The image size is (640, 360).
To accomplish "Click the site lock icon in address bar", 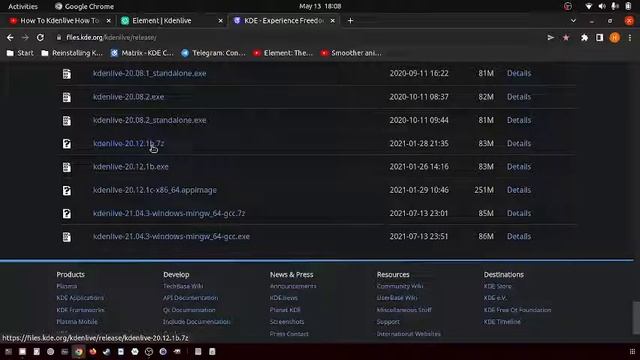I will tap(59, 38).
